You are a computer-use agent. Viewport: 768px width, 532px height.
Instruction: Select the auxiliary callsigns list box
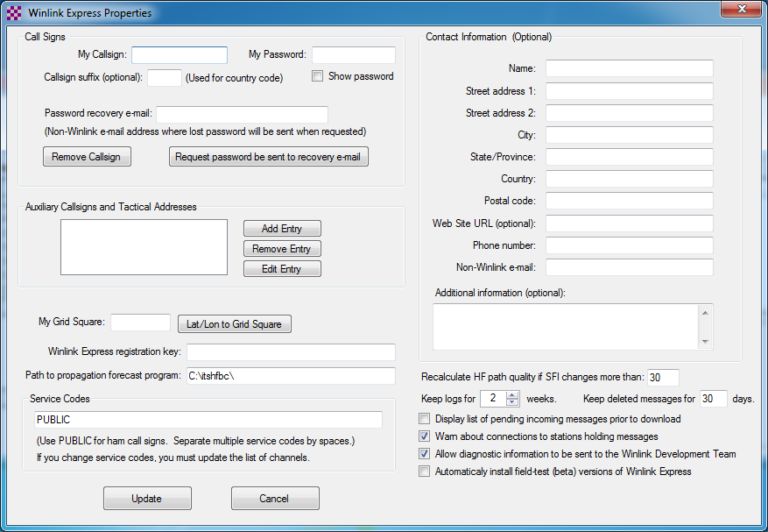click(x=144, y=247)
